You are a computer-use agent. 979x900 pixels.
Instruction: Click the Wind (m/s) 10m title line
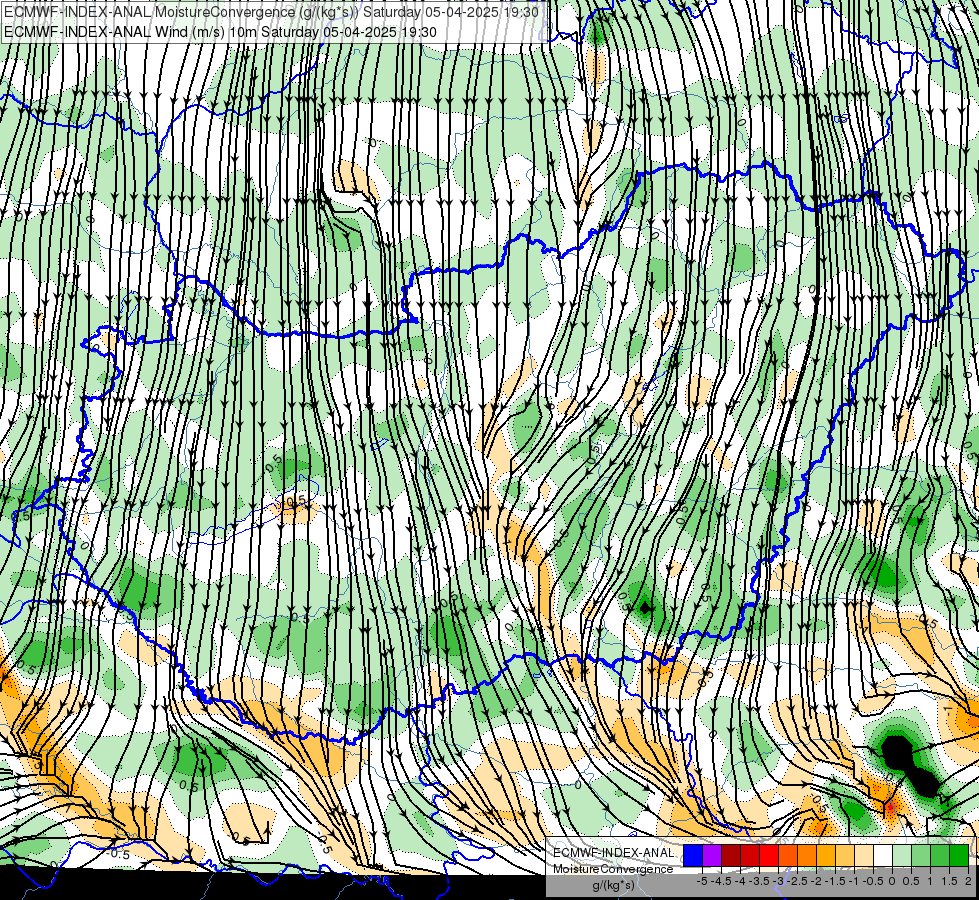click(220, 32)
